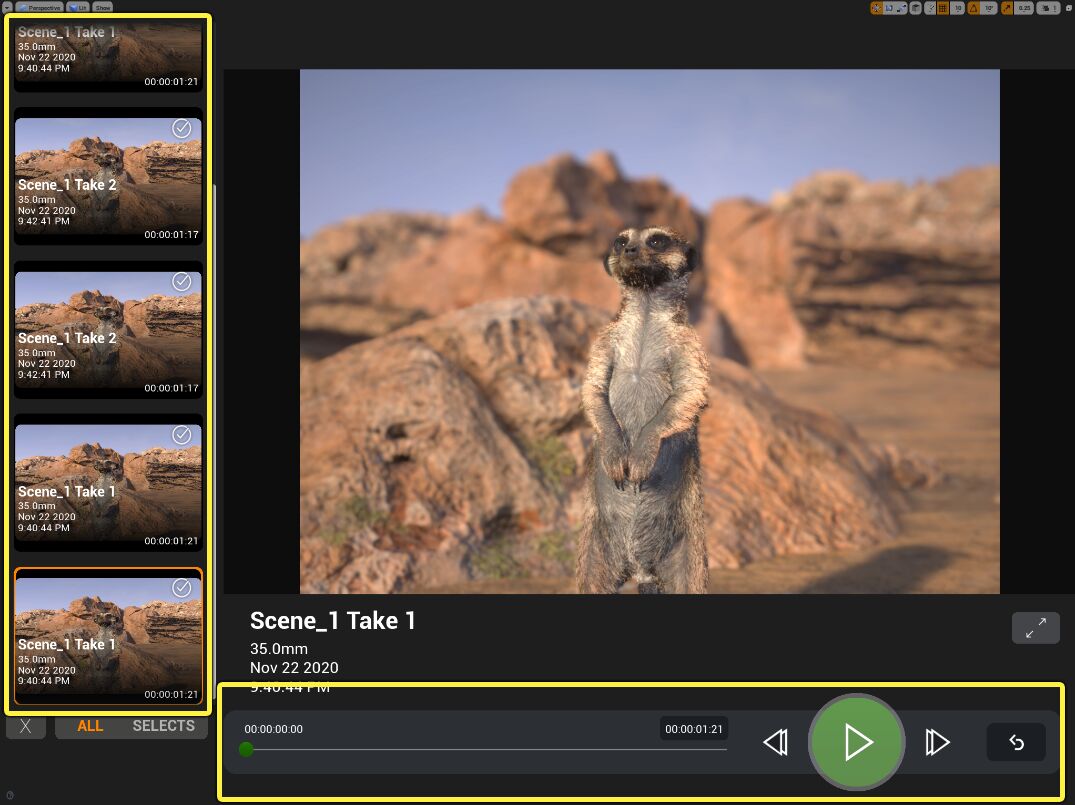The width and height of the screenshot is (1075, 805).
Task: Click the Nov 22 2020 date text below the large title
Action: click(294, 667)
